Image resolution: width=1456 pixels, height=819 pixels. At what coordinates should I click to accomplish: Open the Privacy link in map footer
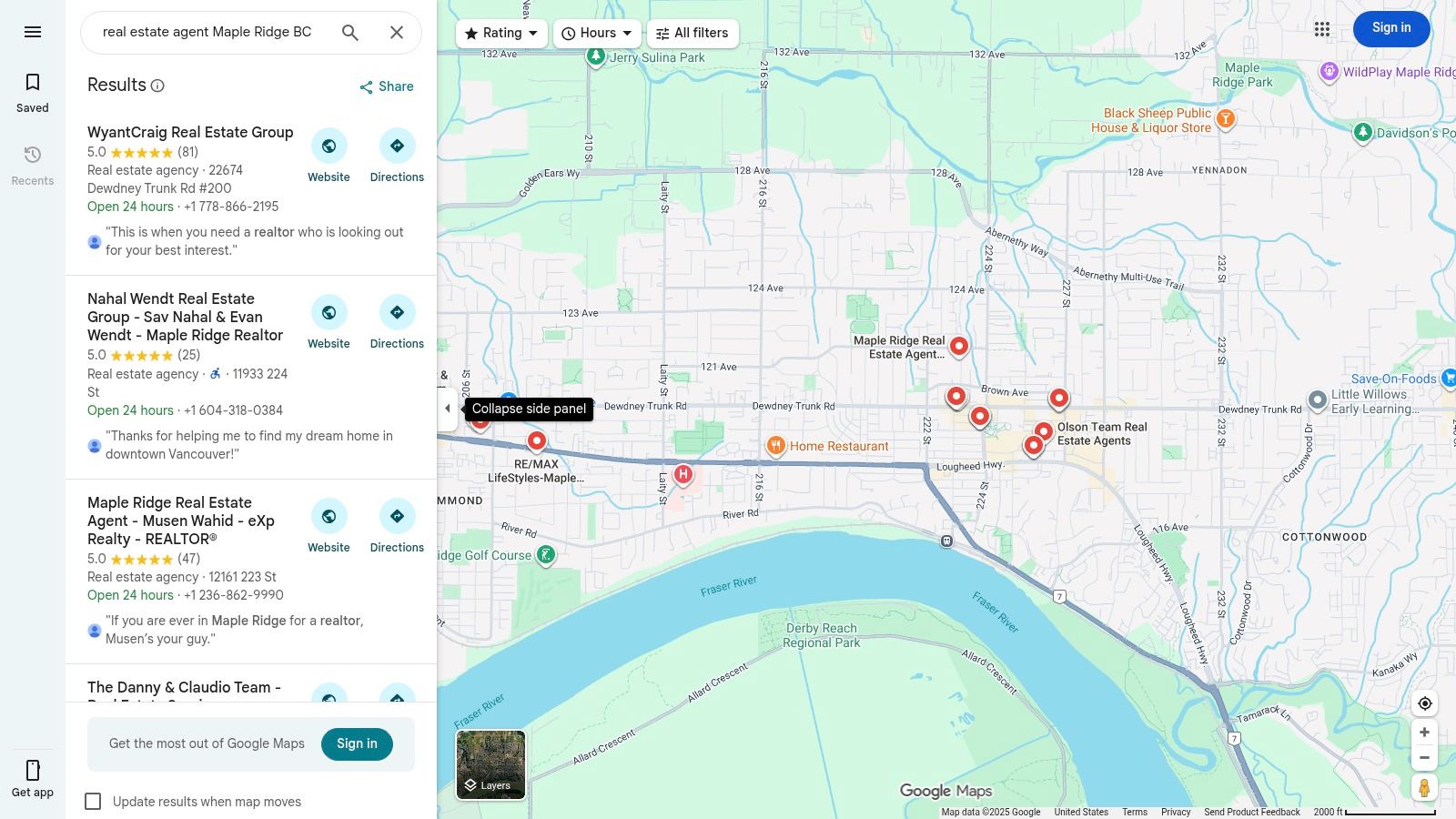tap(1176, 813)
